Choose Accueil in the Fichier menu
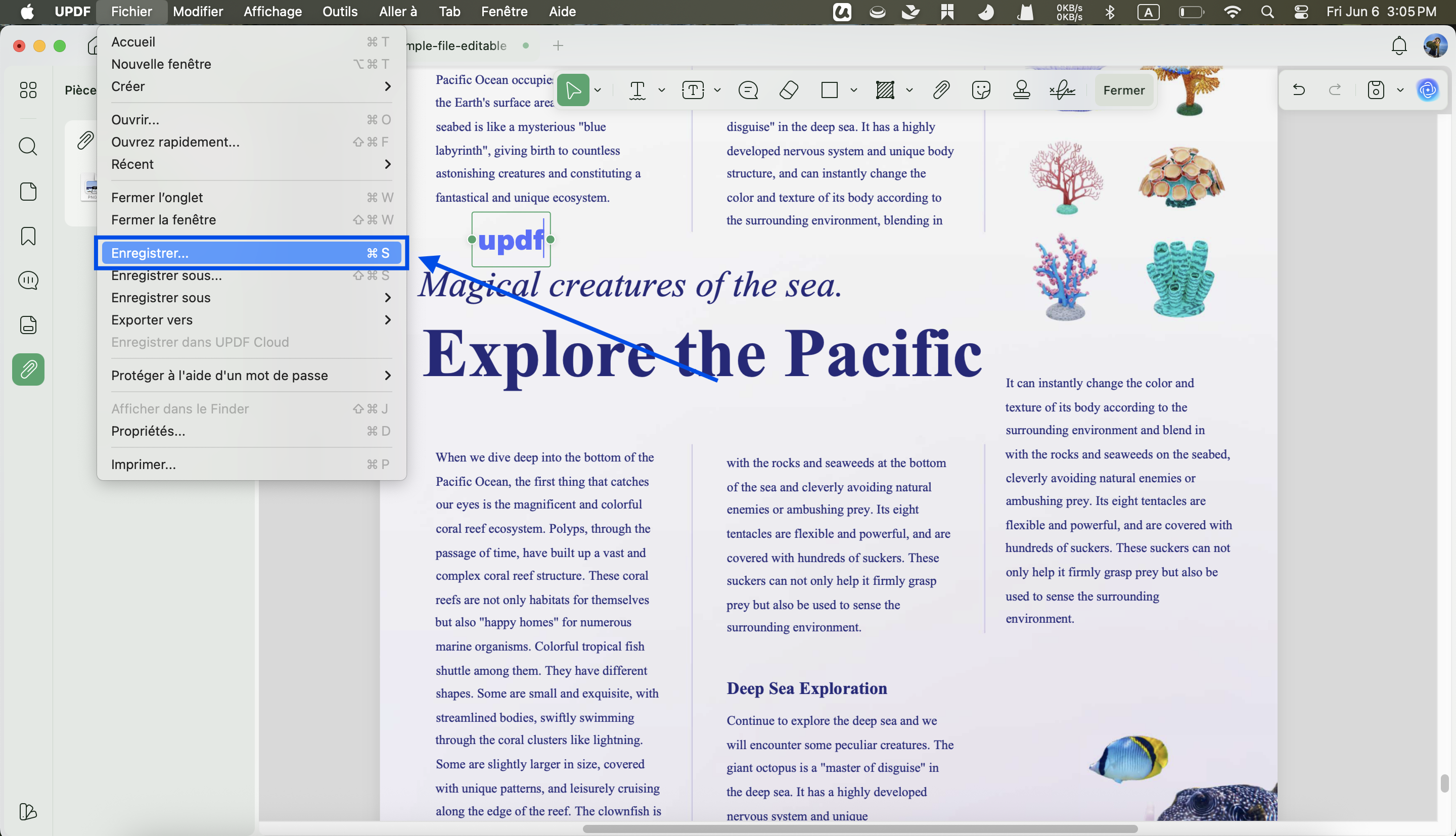 (x=251, y=42)
